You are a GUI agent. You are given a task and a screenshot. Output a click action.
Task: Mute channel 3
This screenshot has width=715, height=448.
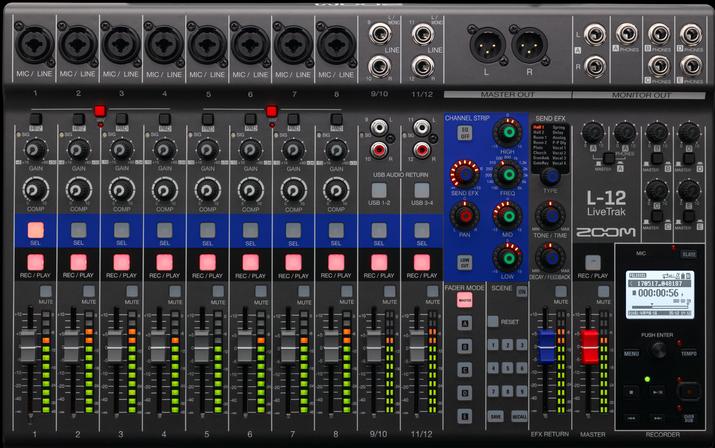(132, 291)
